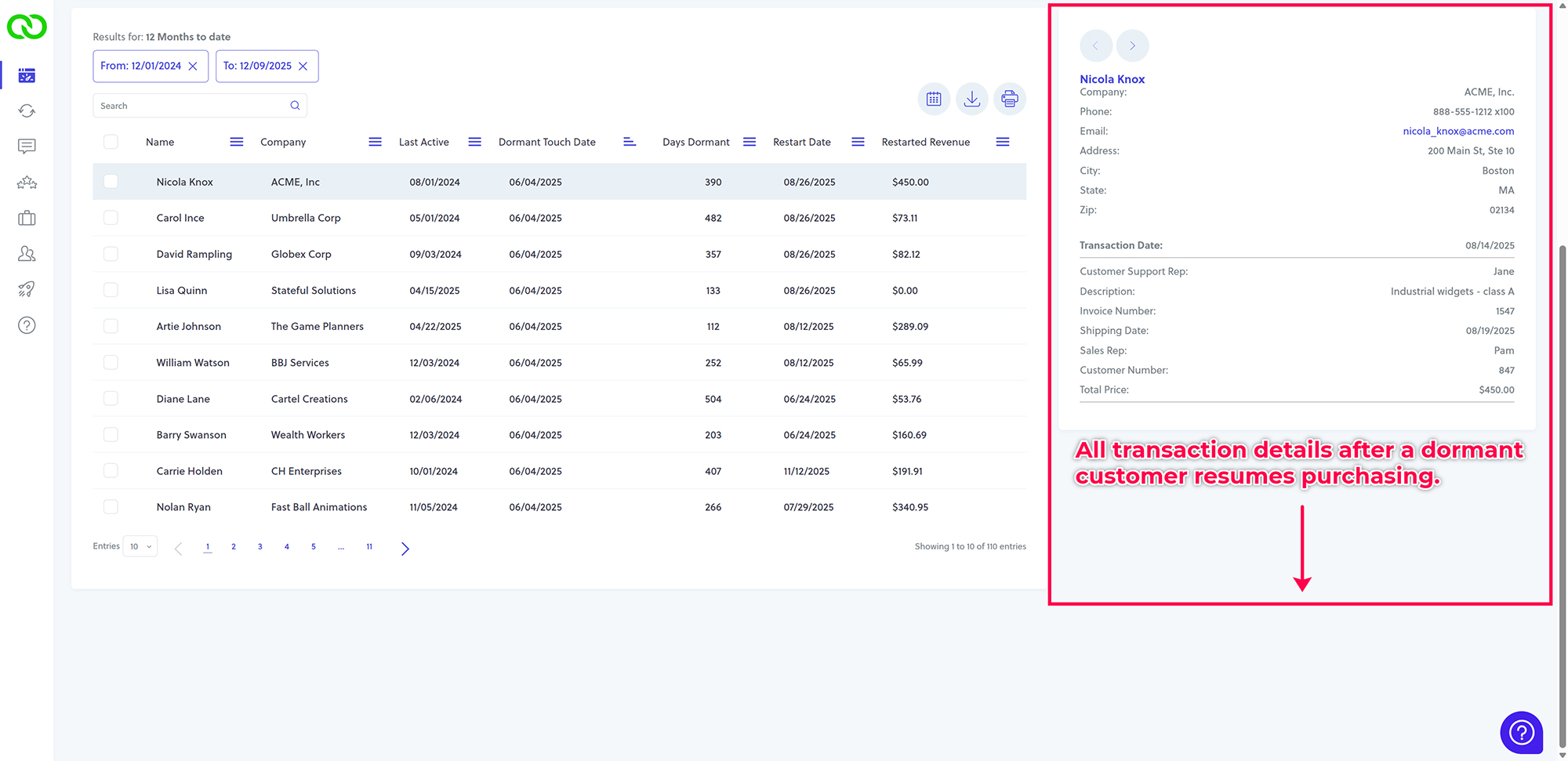Open the Days Dormant column menu

click(750, 142)
